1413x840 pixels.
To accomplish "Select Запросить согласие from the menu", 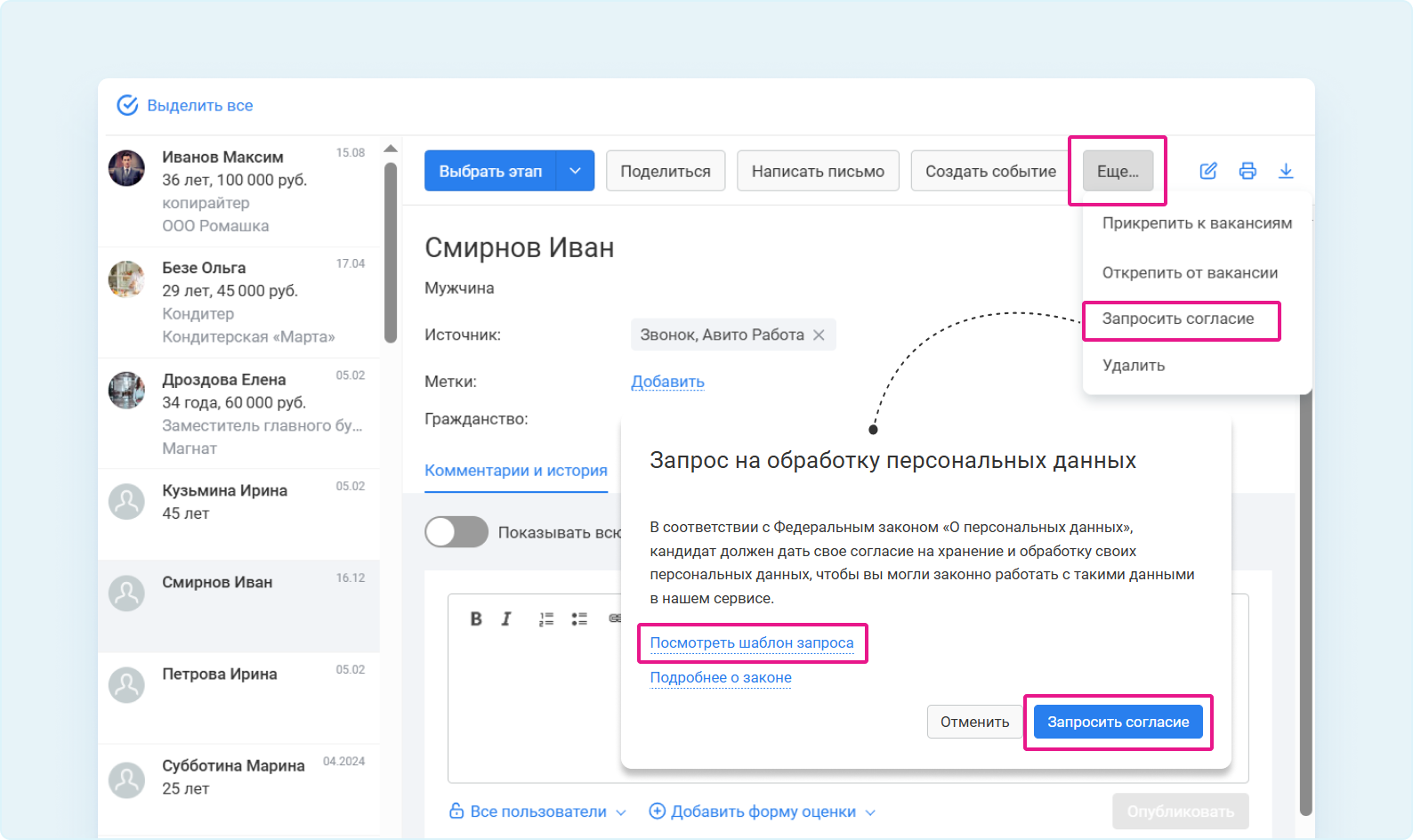I will [x=1178, y=319].
